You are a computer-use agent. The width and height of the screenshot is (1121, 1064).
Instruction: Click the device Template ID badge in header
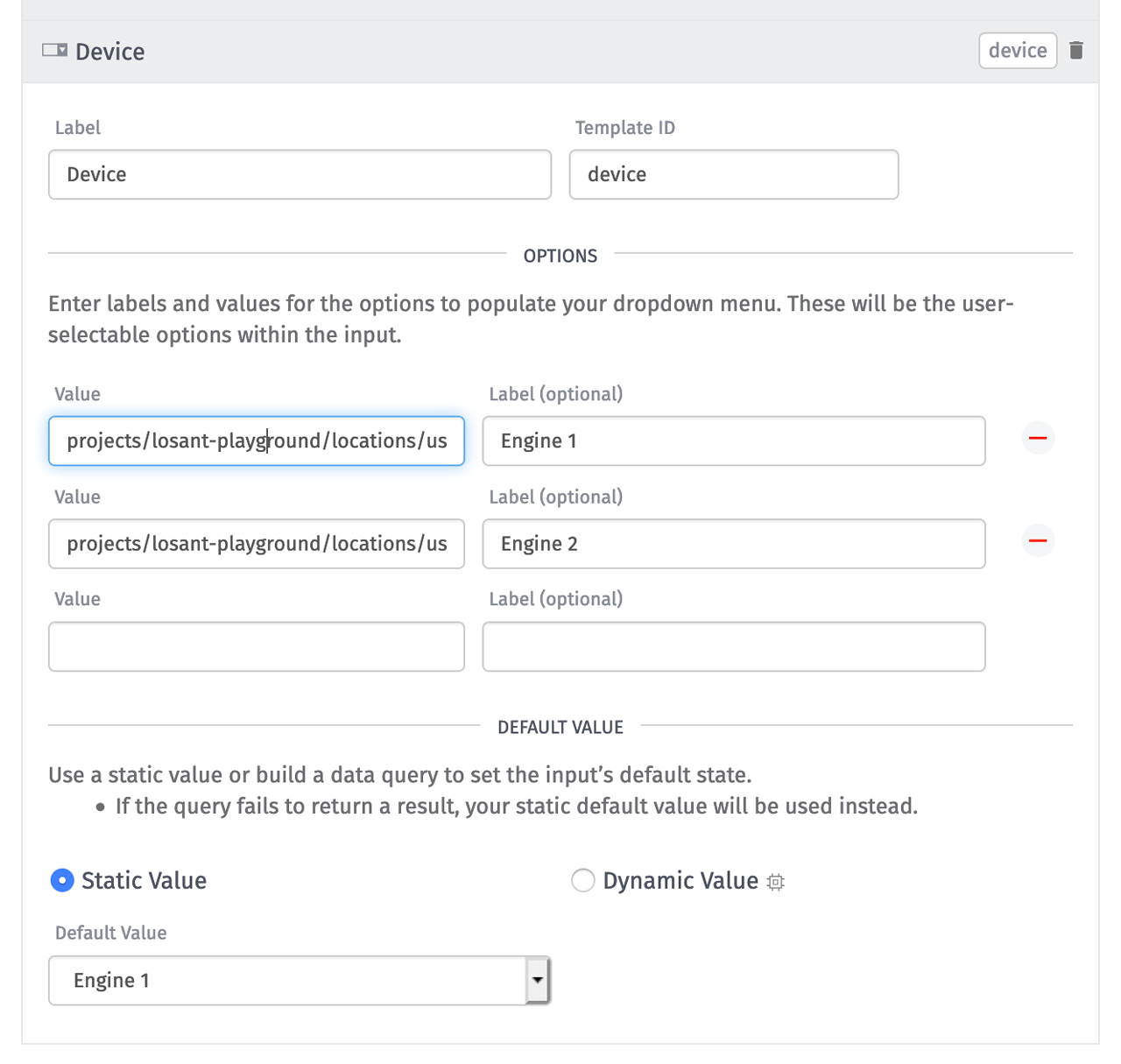coord(1018,50)
